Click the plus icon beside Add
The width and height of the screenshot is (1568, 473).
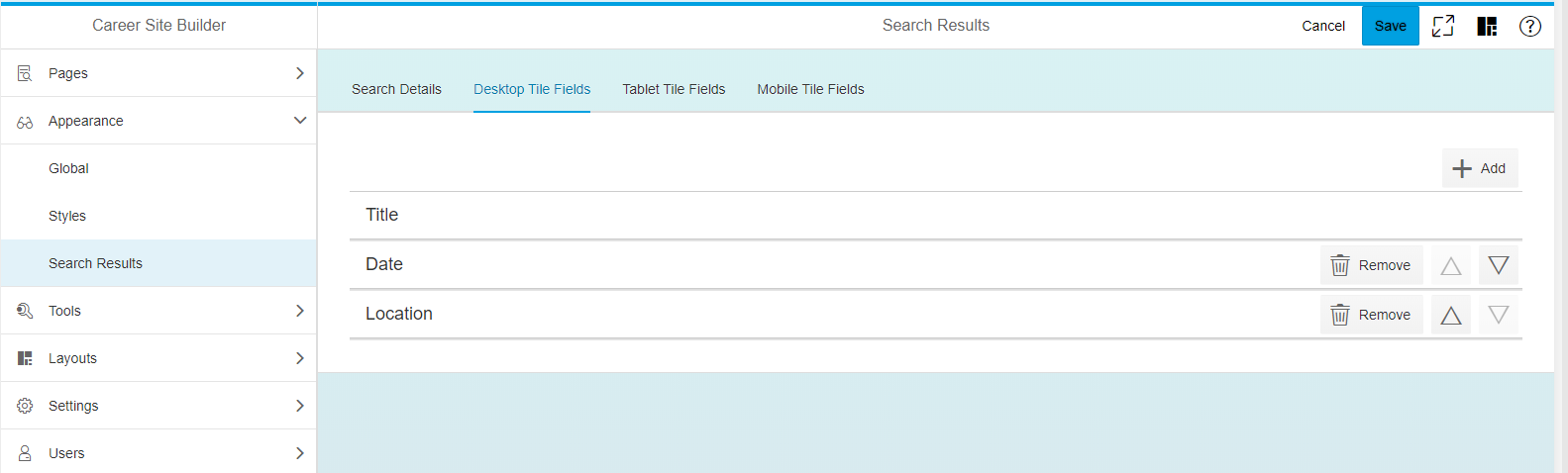click(1462, 168)
